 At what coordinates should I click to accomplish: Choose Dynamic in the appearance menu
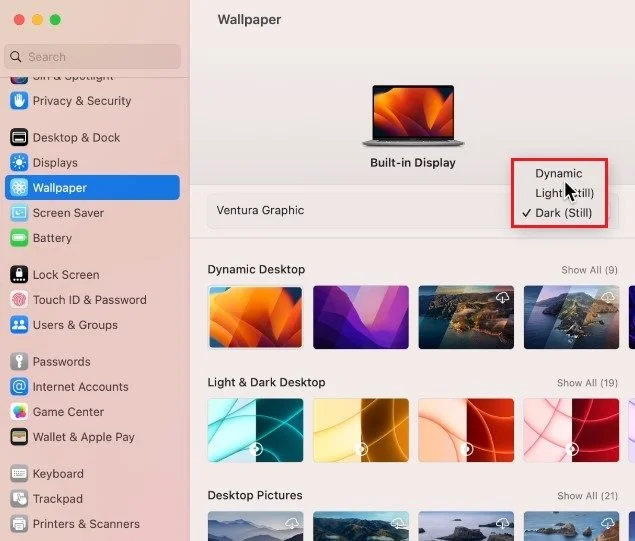[559, 173]
